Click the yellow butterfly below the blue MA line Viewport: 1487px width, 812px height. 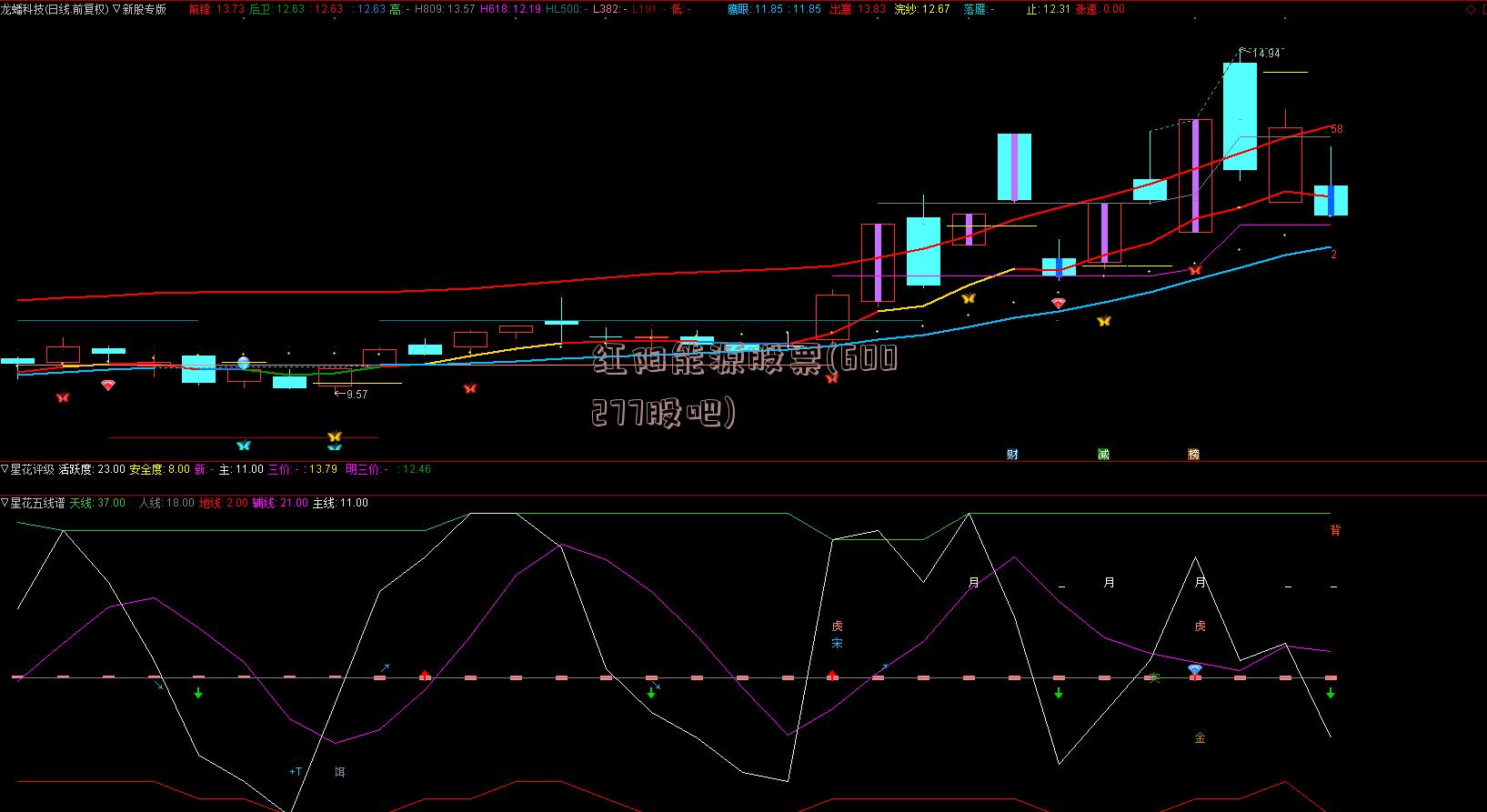[1103, 321]
